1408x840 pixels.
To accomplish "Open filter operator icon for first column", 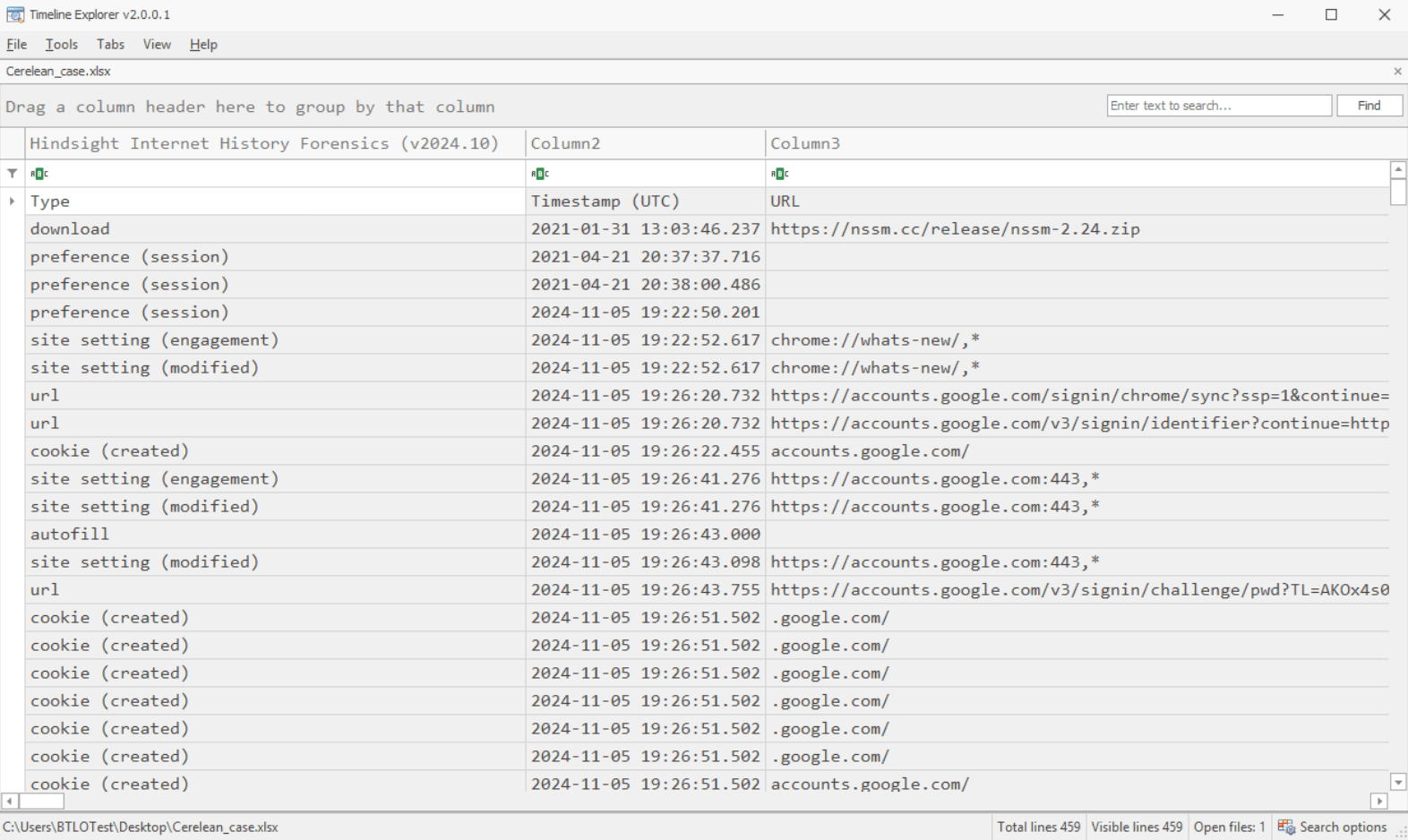I will (39, 174).
